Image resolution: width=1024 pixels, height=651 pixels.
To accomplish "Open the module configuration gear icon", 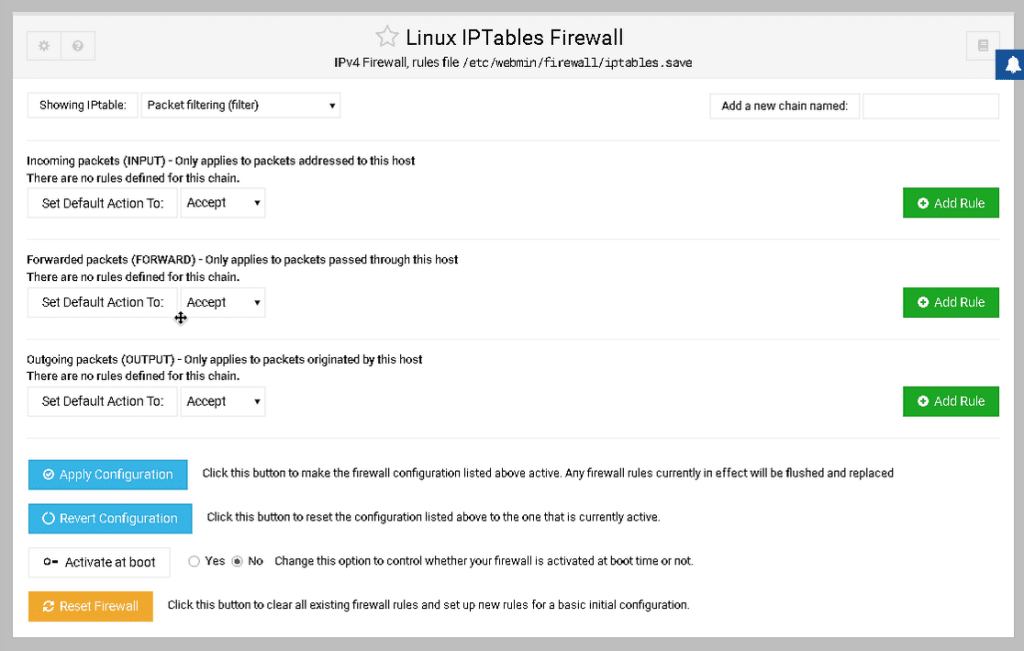I will (x=43, y=44).
